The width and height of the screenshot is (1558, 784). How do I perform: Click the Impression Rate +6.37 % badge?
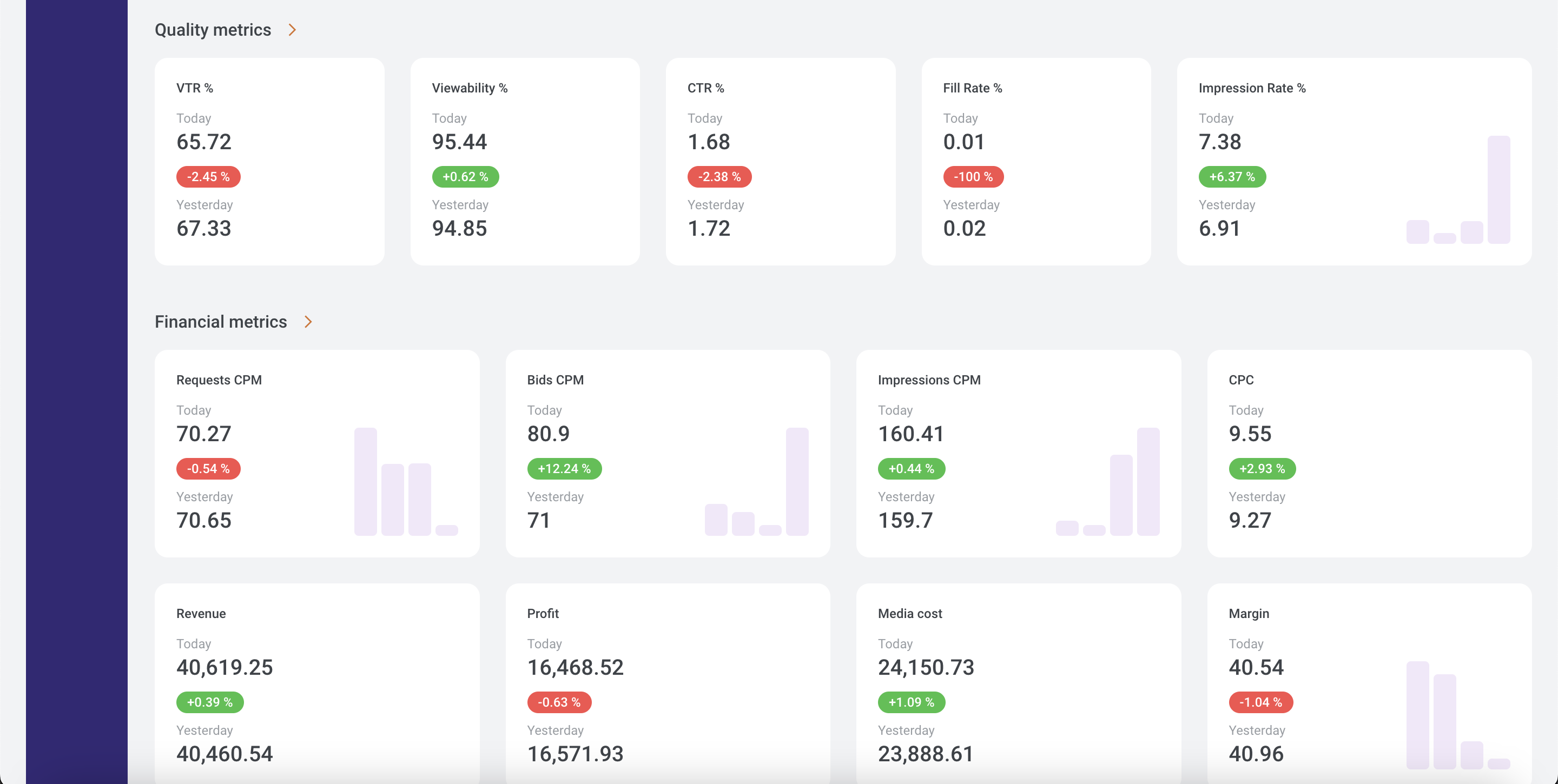click(1232, 176)
